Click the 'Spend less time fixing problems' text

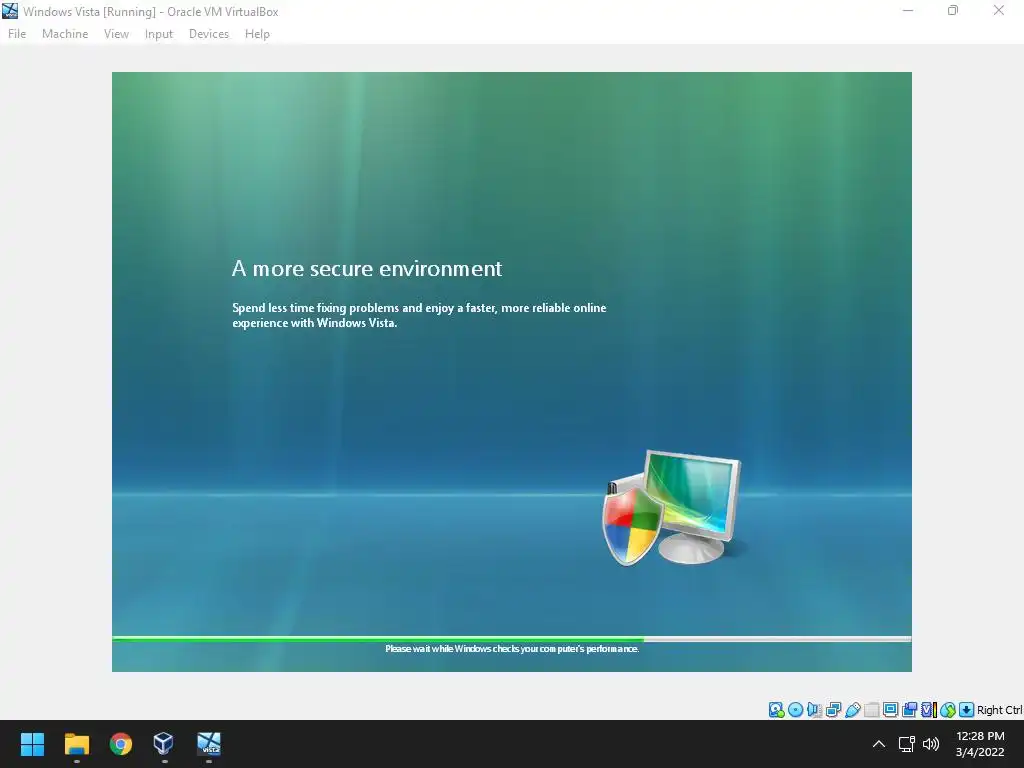pos(419,315)
